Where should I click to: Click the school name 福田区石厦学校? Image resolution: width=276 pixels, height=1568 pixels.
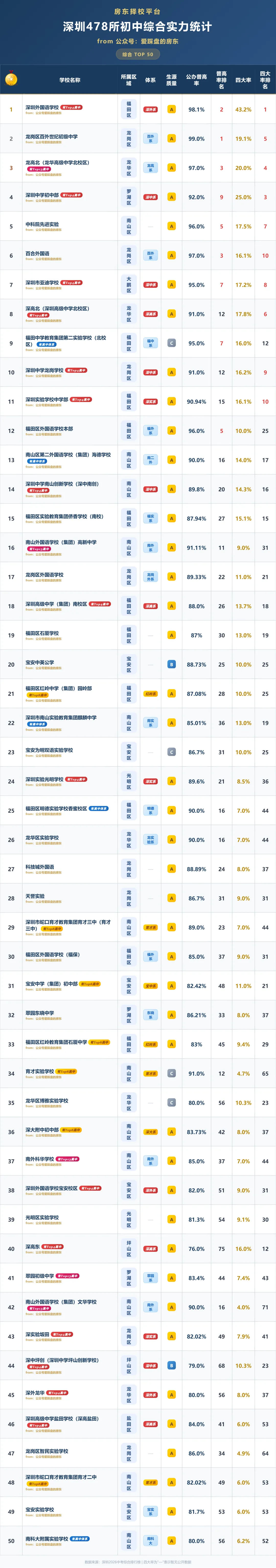[42, 633]
